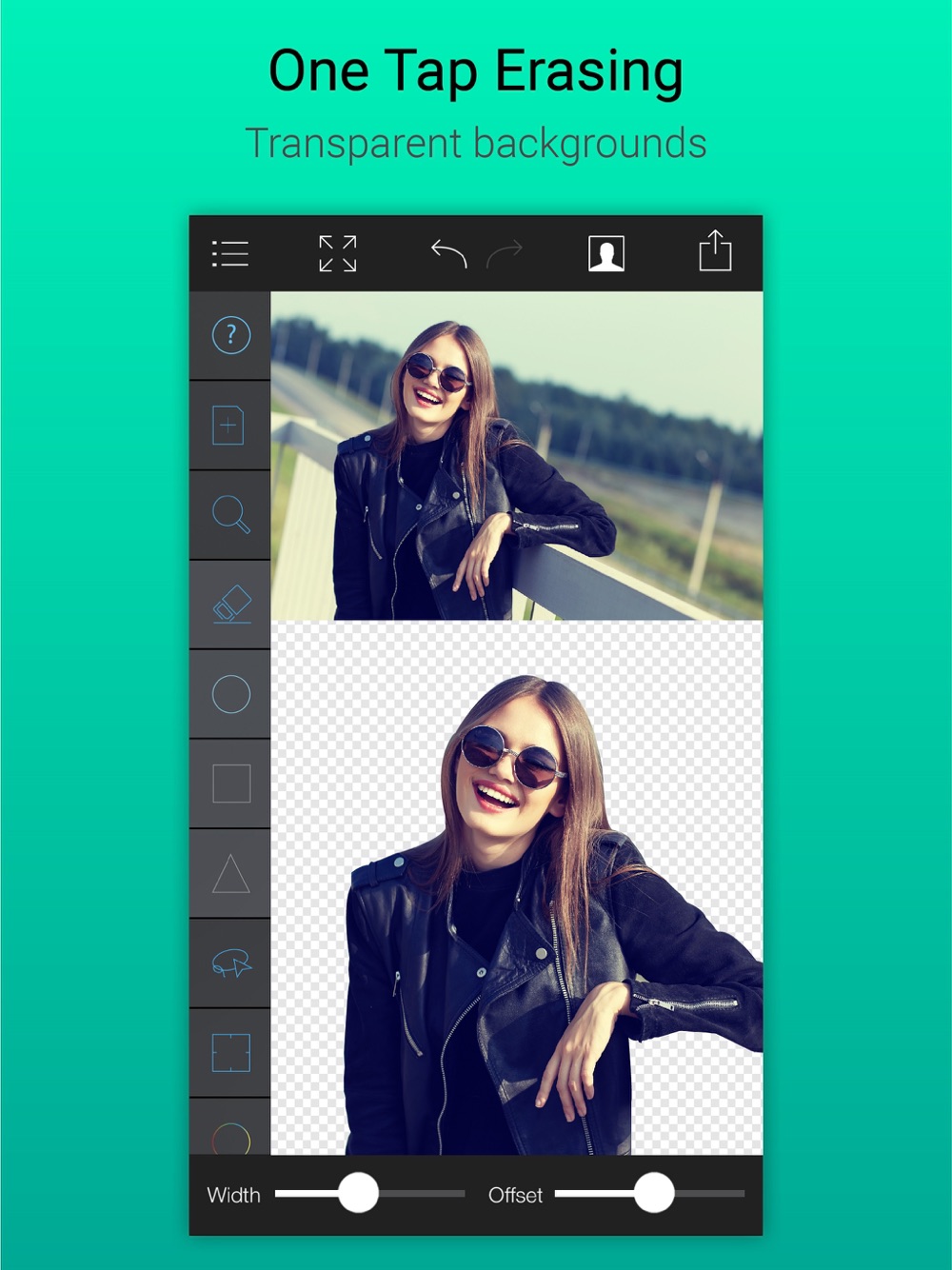952x1270 pixels.
Task: Open the help question mark
Action: 230,335
